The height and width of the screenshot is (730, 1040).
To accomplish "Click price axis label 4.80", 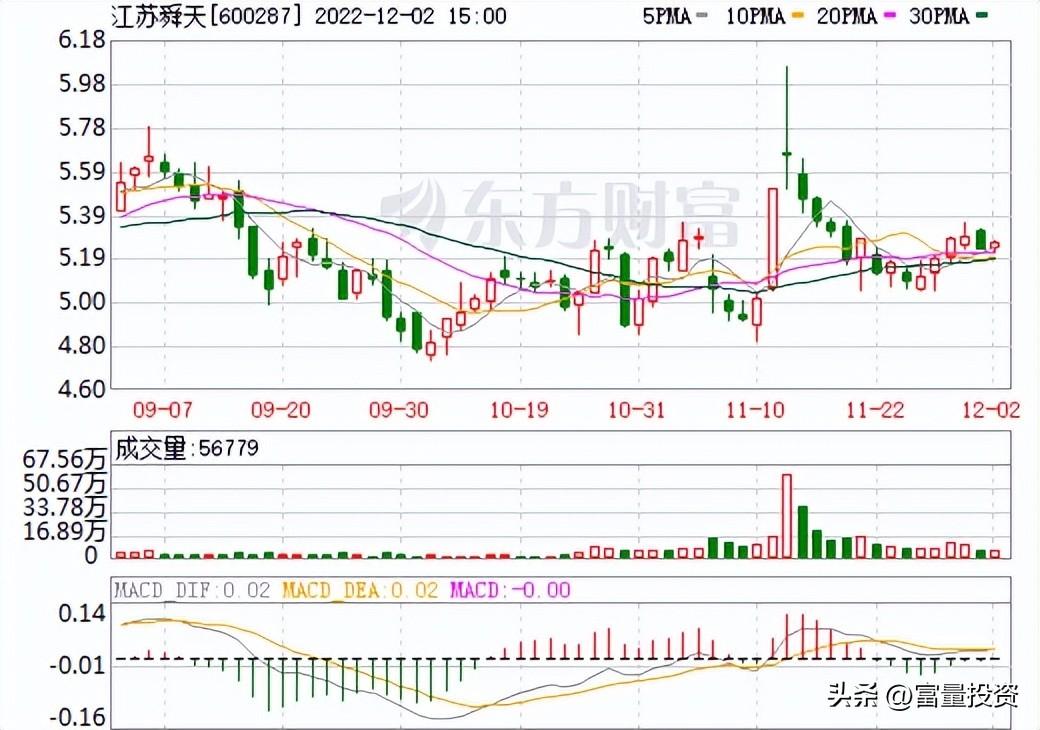I will pyautogui.click(x=82, y=346).
